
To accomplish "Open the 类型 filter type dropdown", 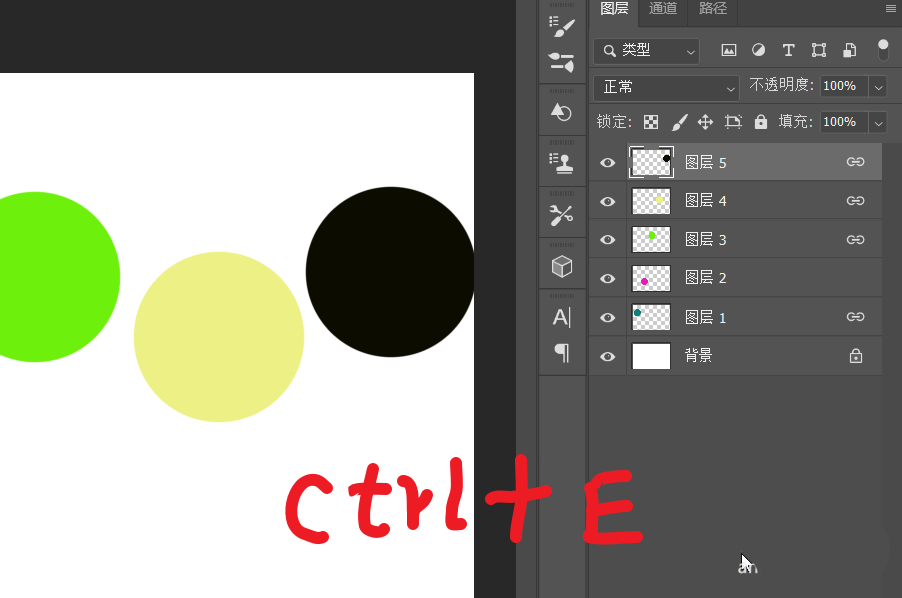I will [646, 50].
